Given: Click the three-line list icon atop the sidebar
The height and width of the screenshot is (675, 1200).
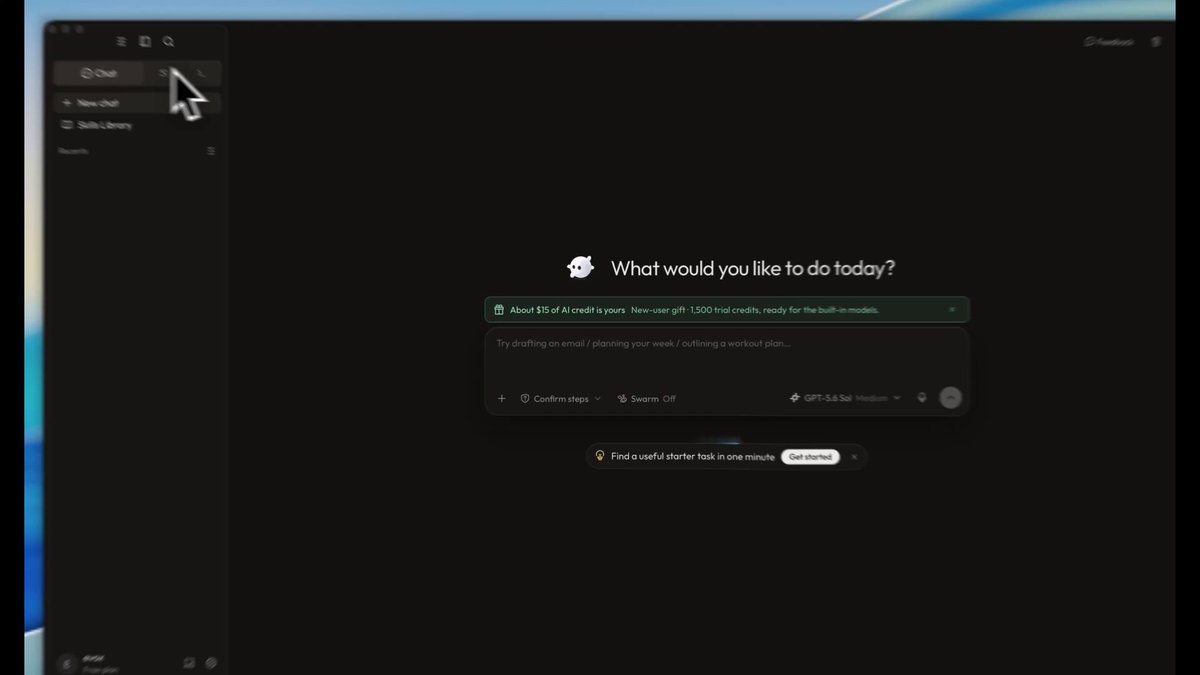Looking at the screenshot, I should tap(121, 42).
